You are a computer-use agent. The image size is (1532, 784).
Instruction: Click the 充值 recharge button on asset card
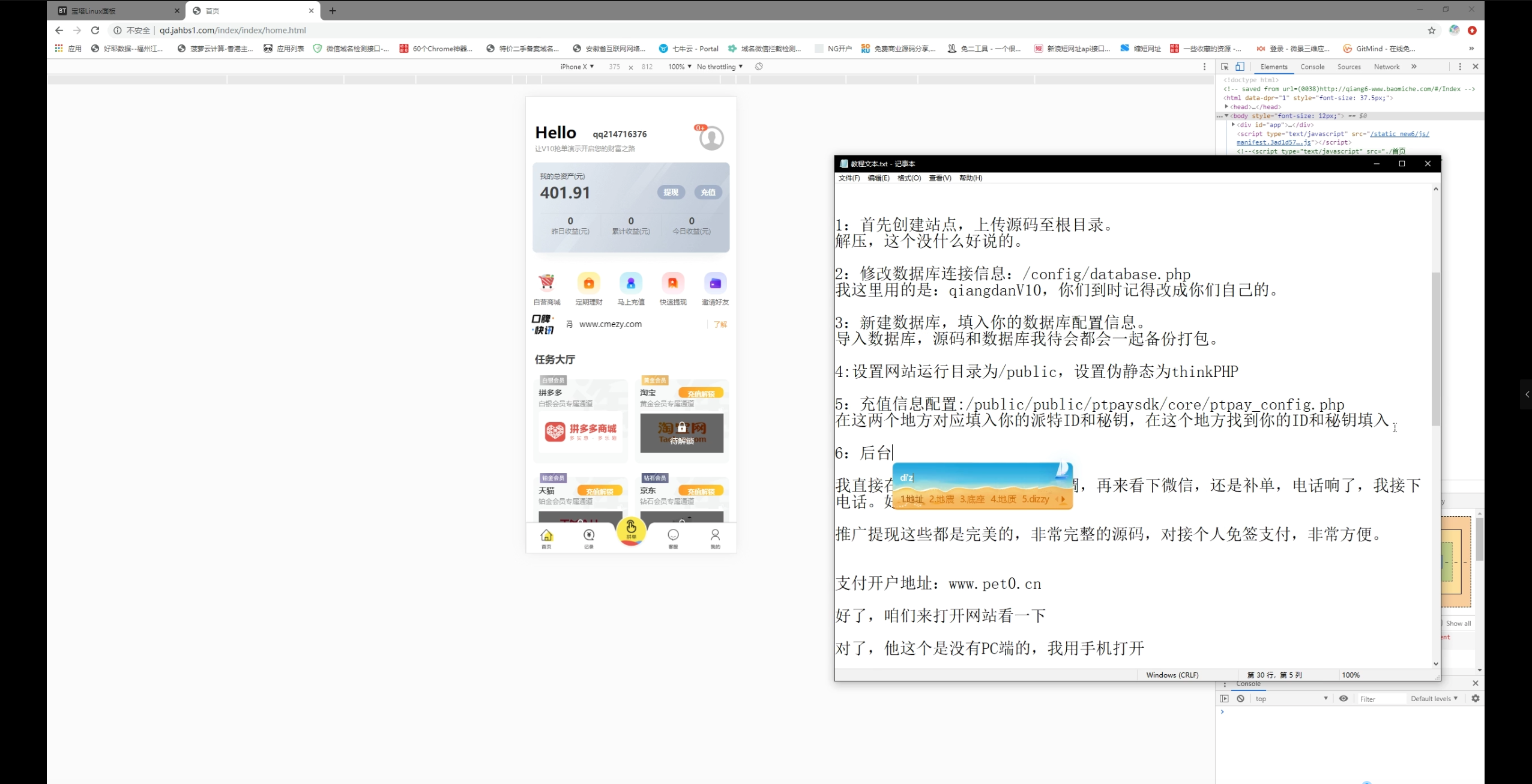(x=708, y=193)
